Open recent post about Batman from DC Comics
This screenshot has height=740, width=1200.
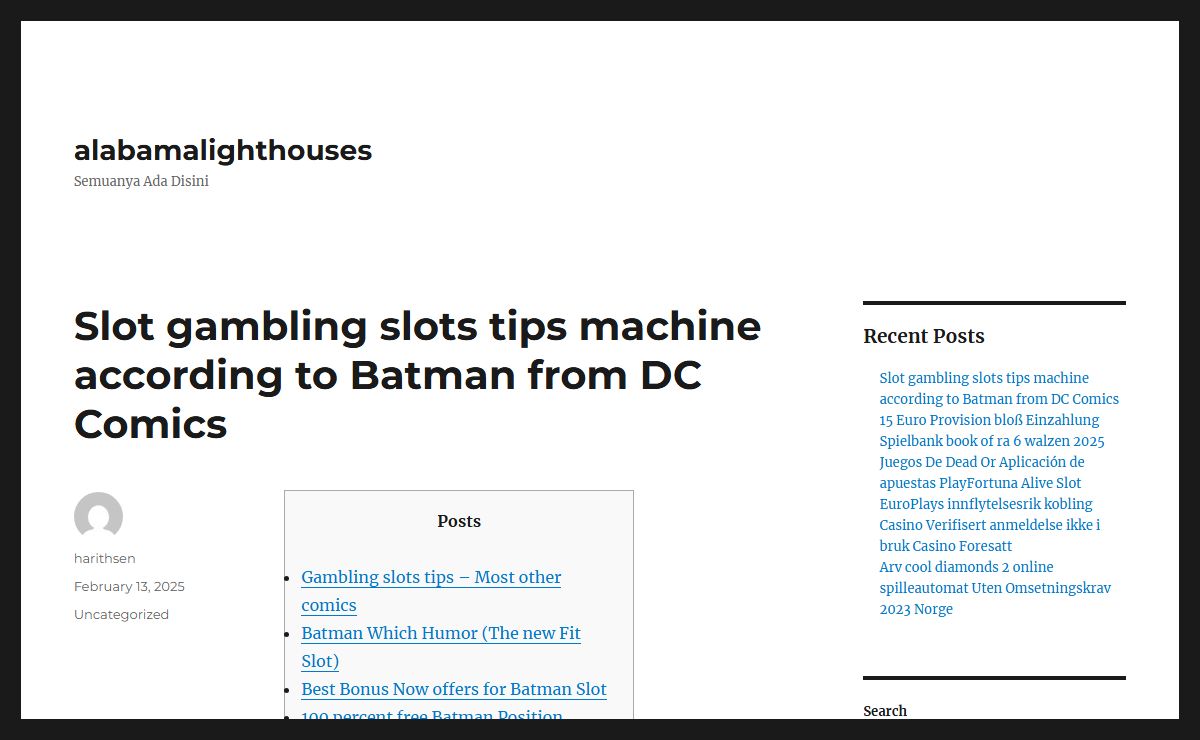click(x=998, y=388)
